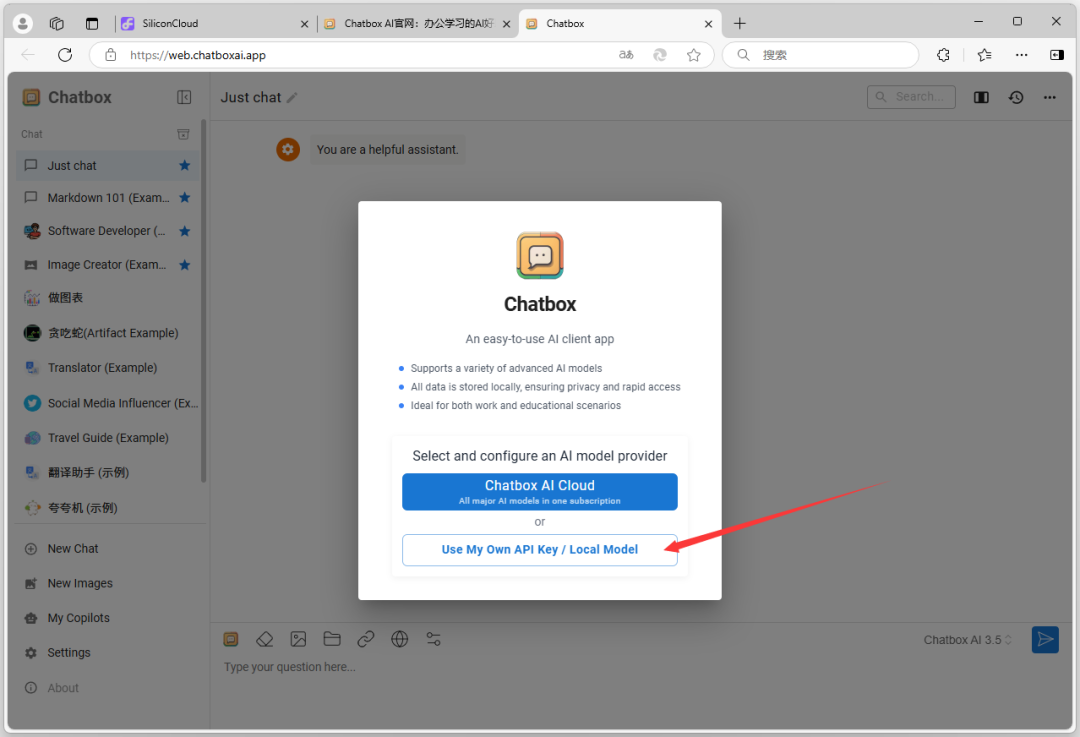Open Image Creator example chat
The height and width of the screenshot is (737, 1080).
[107, 264]
